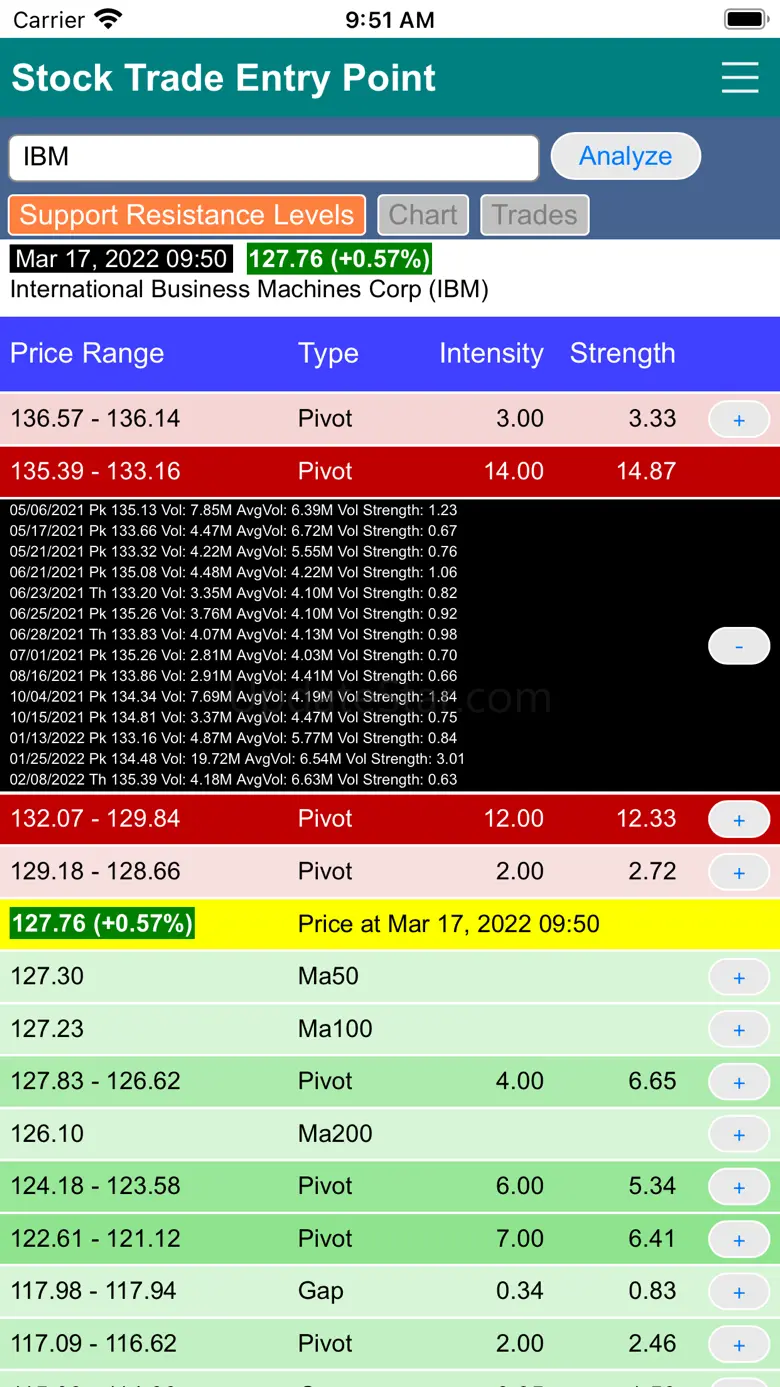The image size is (780, 1387).
Task: Expand the 132.07 - 129.84 pivot row
Action: pyautogui.click(x=738, y=820)
